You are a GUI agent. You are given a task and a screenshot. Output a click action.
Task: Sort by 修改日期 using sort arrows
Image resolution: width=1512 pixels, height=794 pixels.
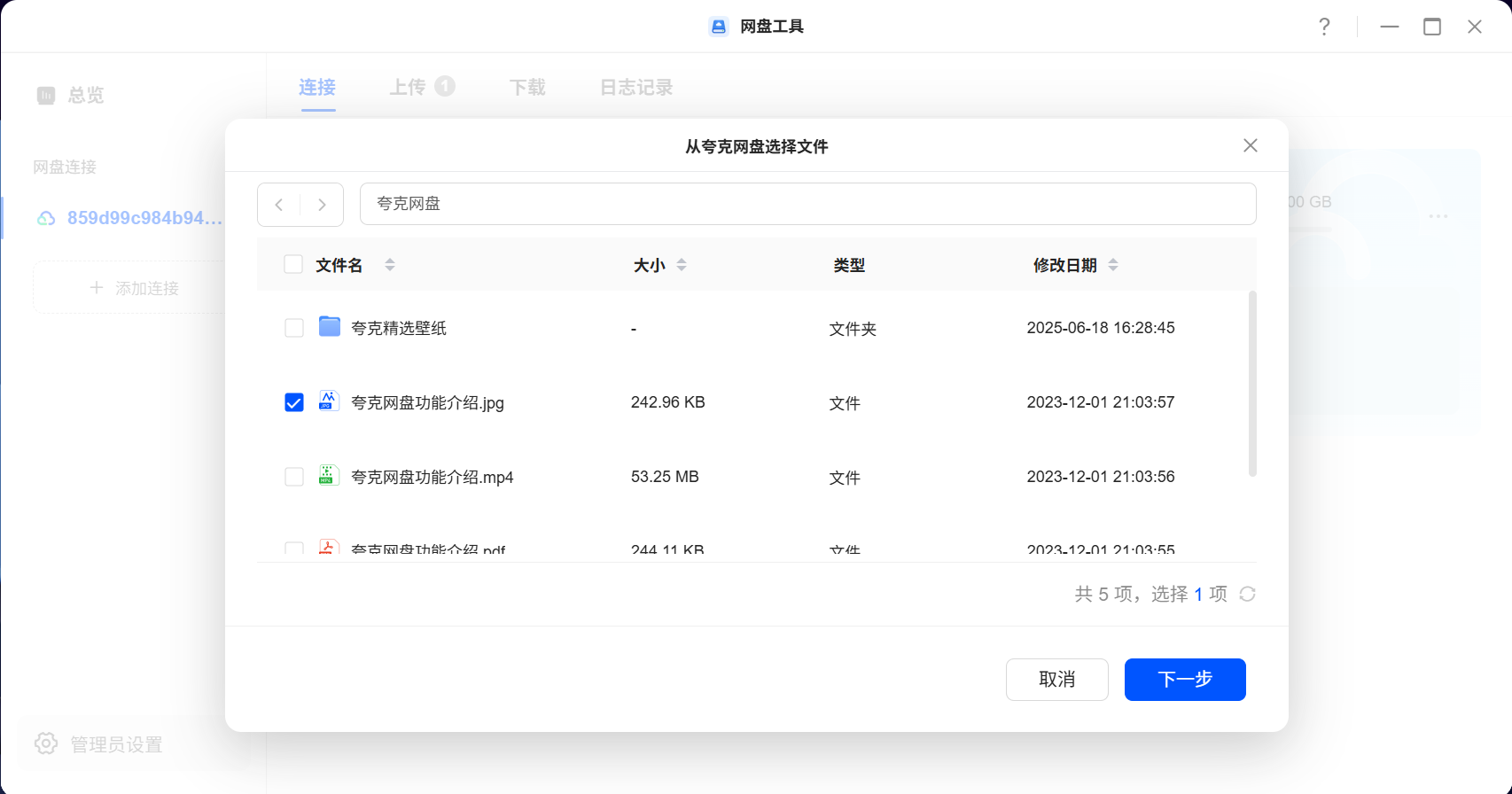[x=1113, y=264]
